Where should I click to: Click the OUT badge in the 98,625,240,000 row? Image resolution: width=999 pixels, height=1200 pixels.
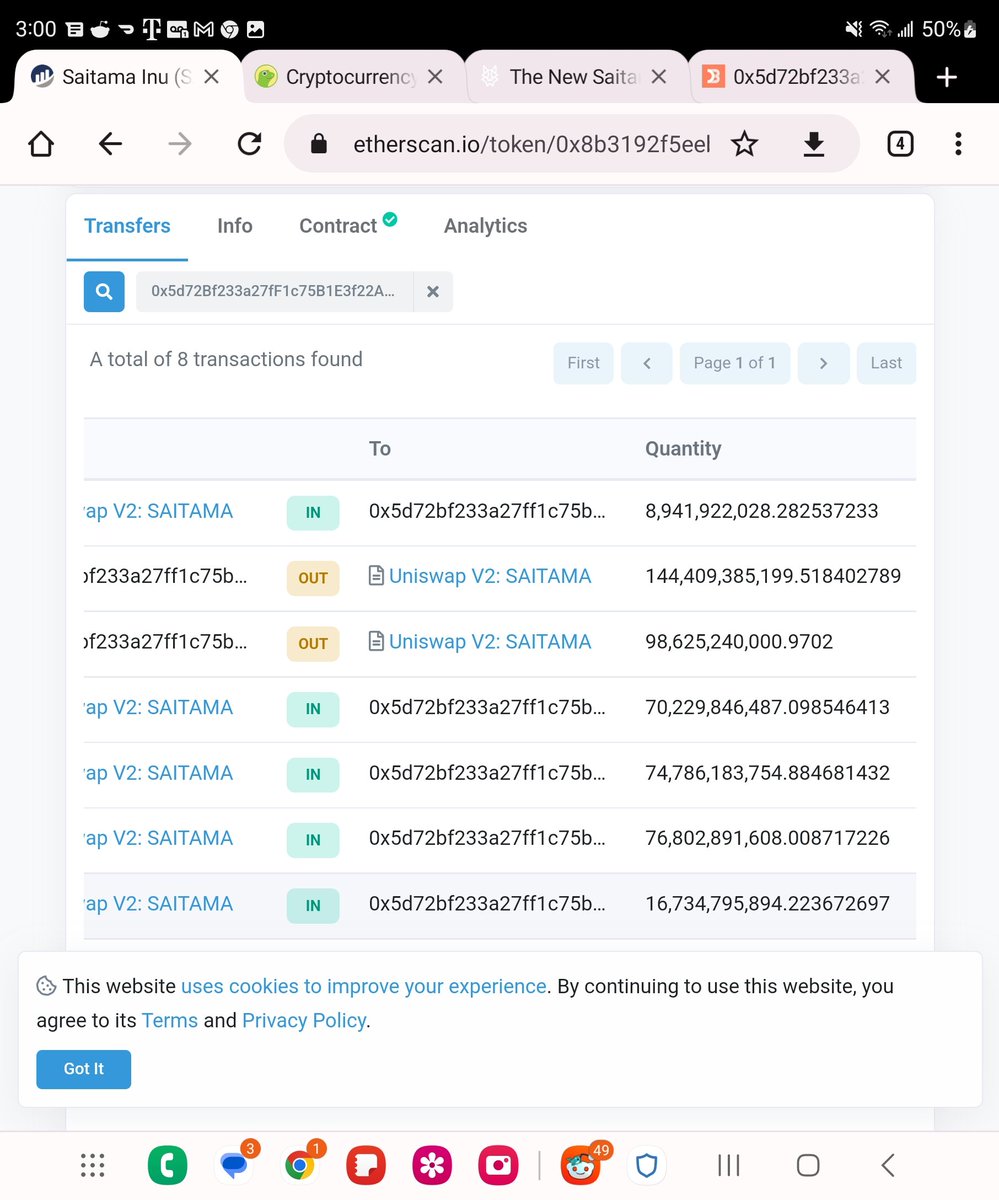(x=313, y=643)
